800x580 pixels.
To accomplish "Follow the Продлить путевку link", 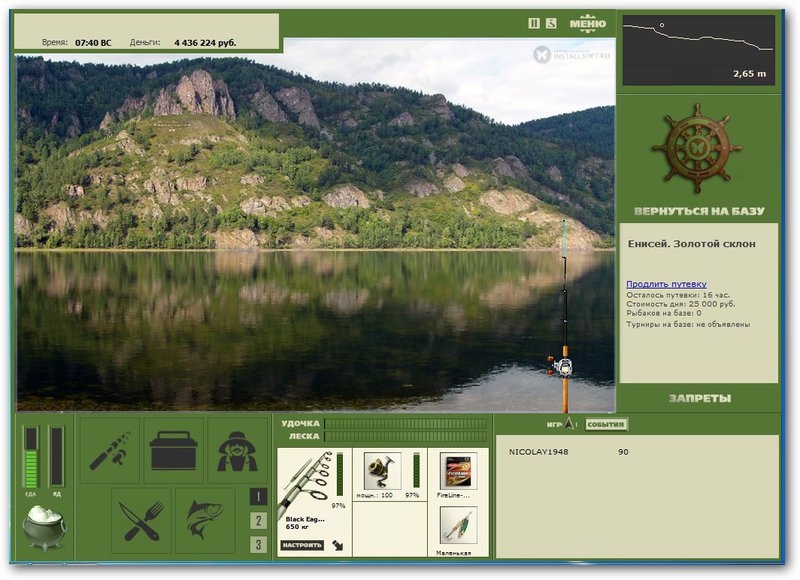I will (x=666, y=284).
